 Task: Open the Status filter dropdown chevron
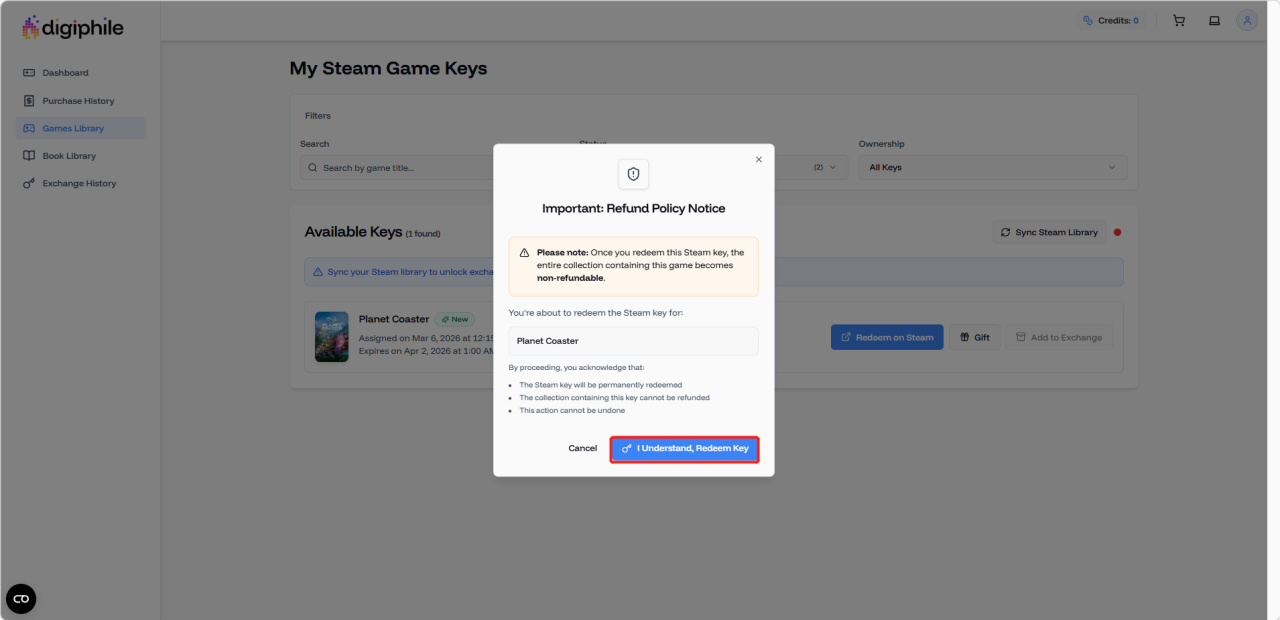point(832,167)
